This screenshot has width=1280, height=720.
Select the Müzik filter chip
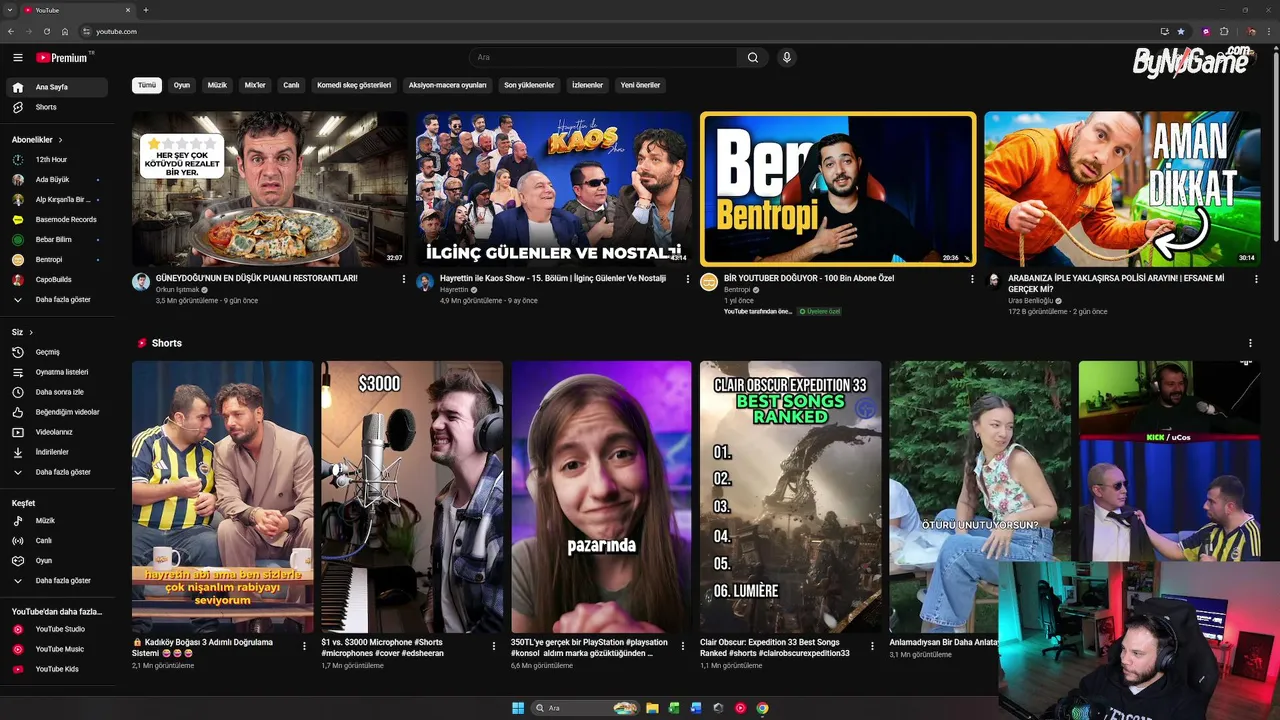217,85
